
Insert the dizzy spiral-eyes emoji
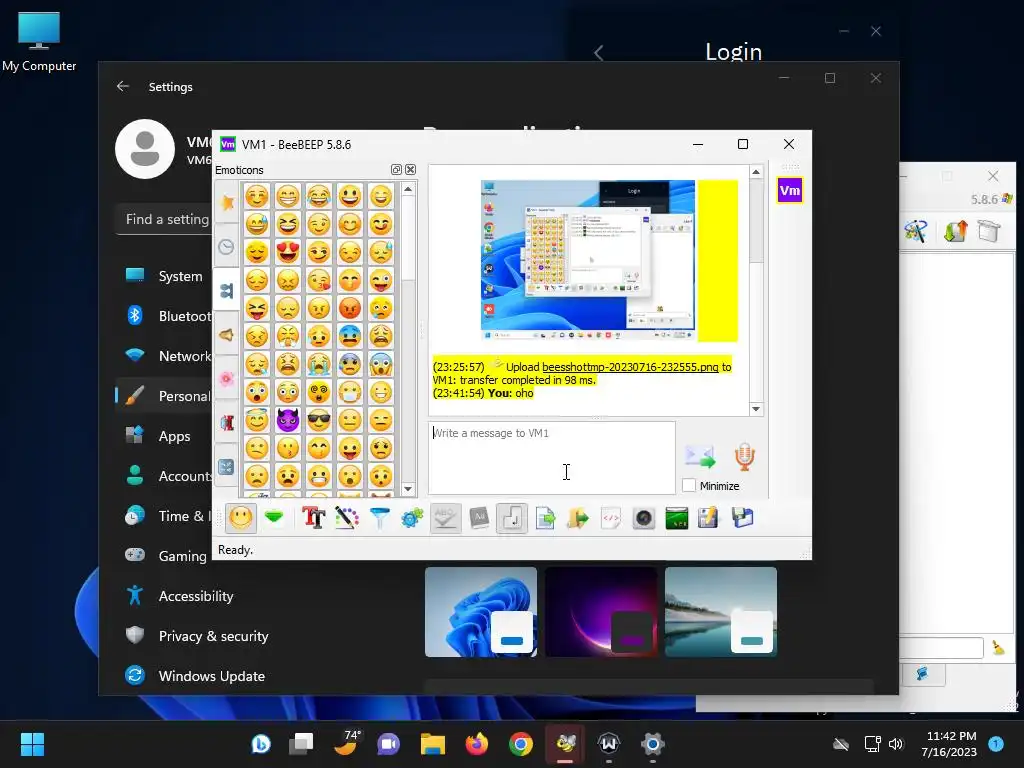[x=319, y=392]
